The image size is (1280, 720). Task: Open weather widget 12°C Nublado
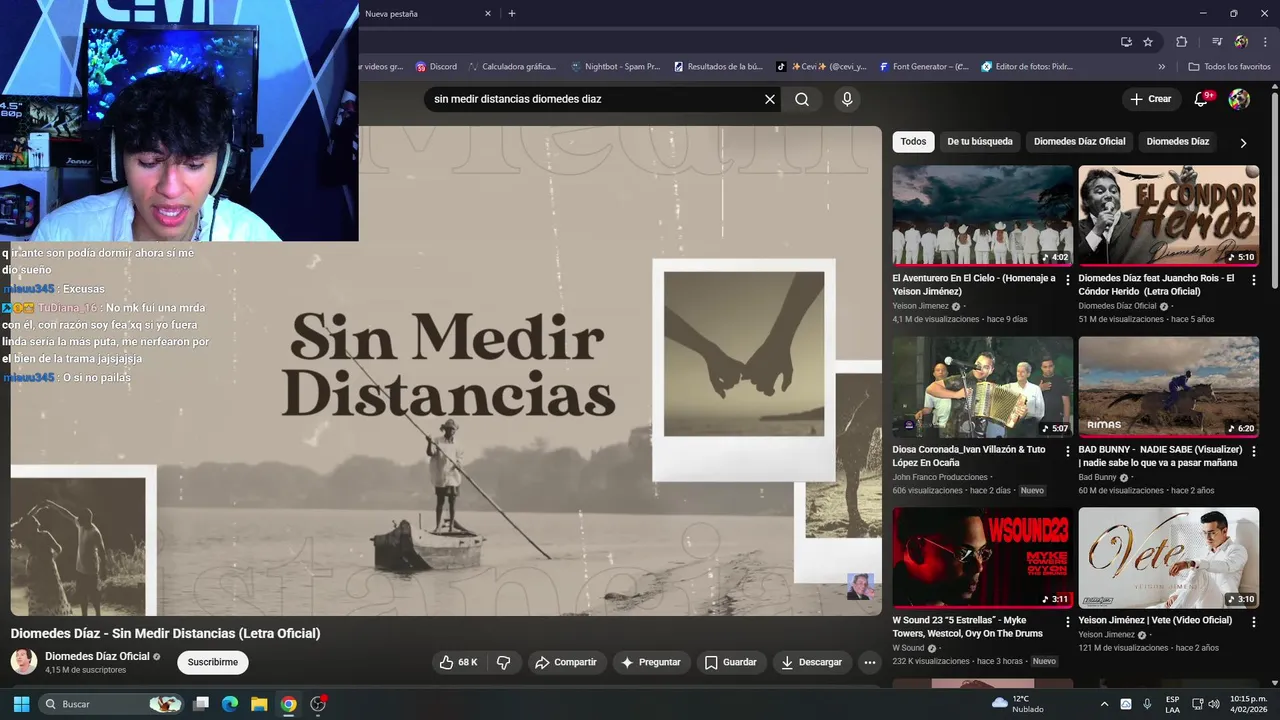[1017, 704]
